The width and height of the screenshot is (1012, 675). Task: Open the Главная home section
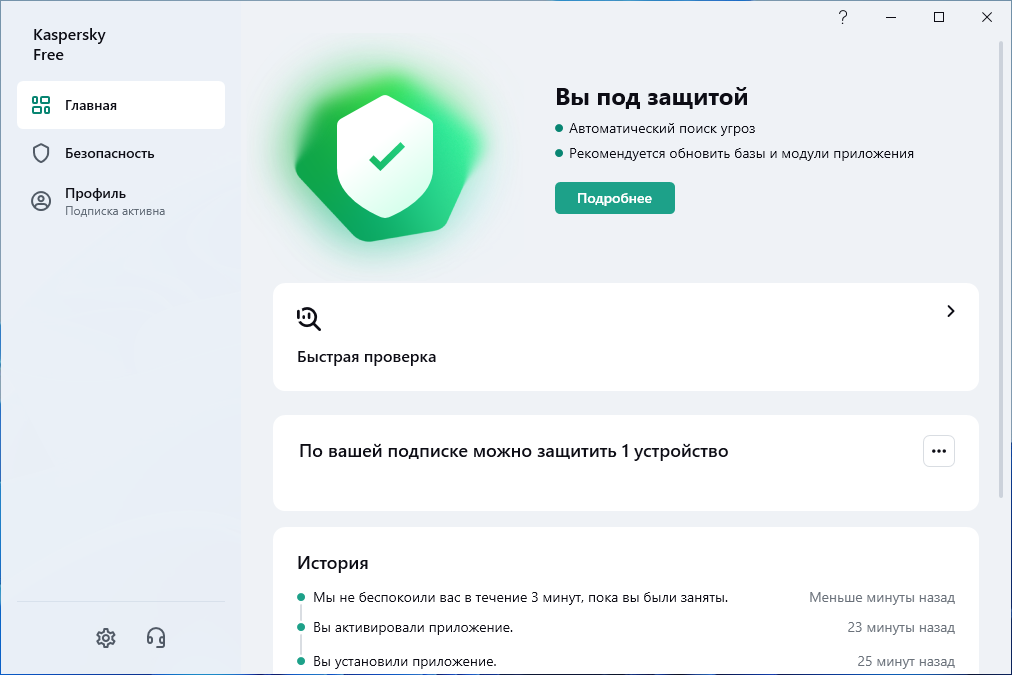121,105
